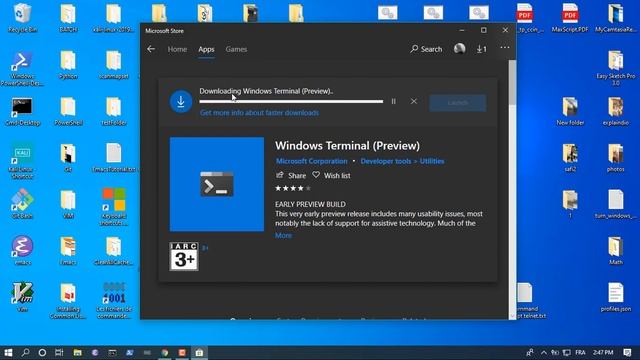The image size is (640, 360).
Task: Open the Home tab in Microsoft Store
Action: 177,49
